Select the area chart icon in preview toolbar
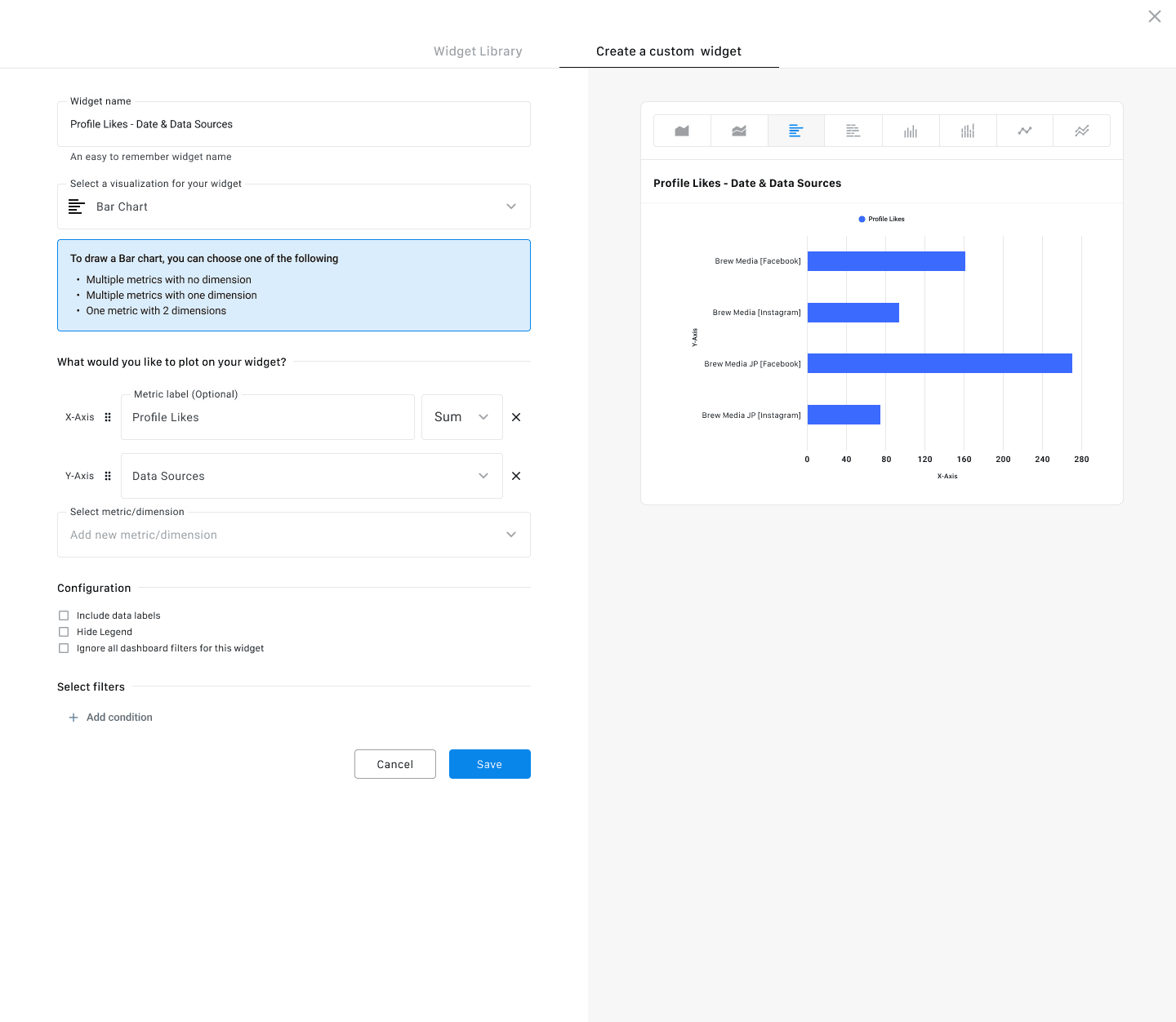1176x1022 pixels. [682, 131]
